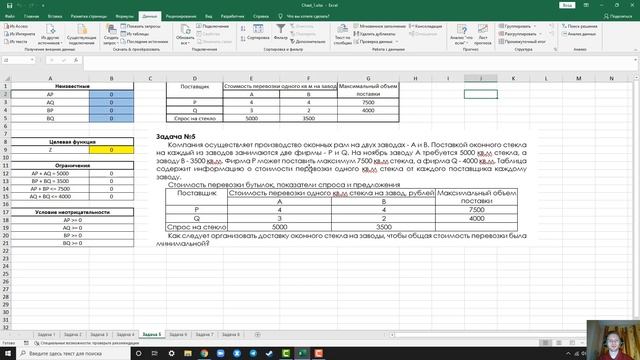Sort descending with the Z-A icon
Viewport: 640px width, 360px height.
(x=243, y=39)
